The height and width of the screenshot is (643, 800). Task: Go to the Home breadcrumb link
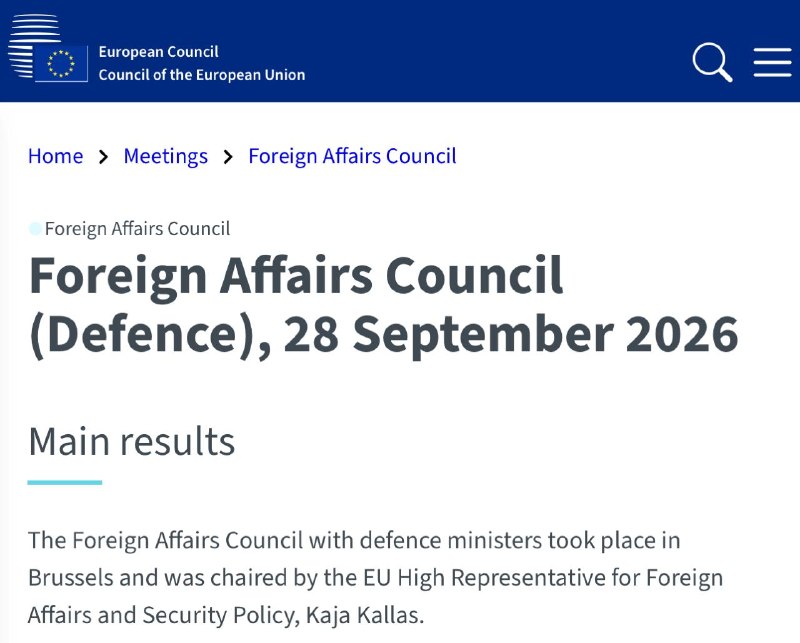[x=56, y=156]
